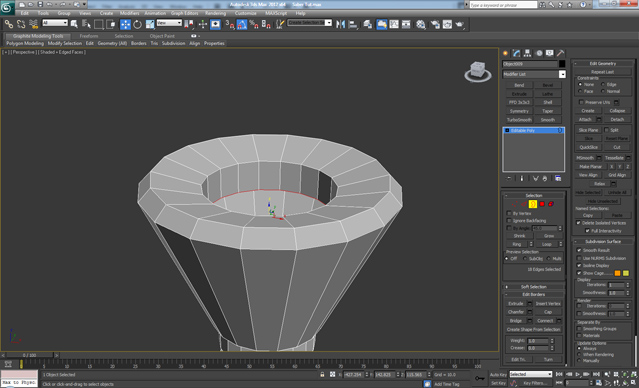This screenshot has height=388, width=639.
Task: Toggle the Split checkbox
Action: (606, 130)
